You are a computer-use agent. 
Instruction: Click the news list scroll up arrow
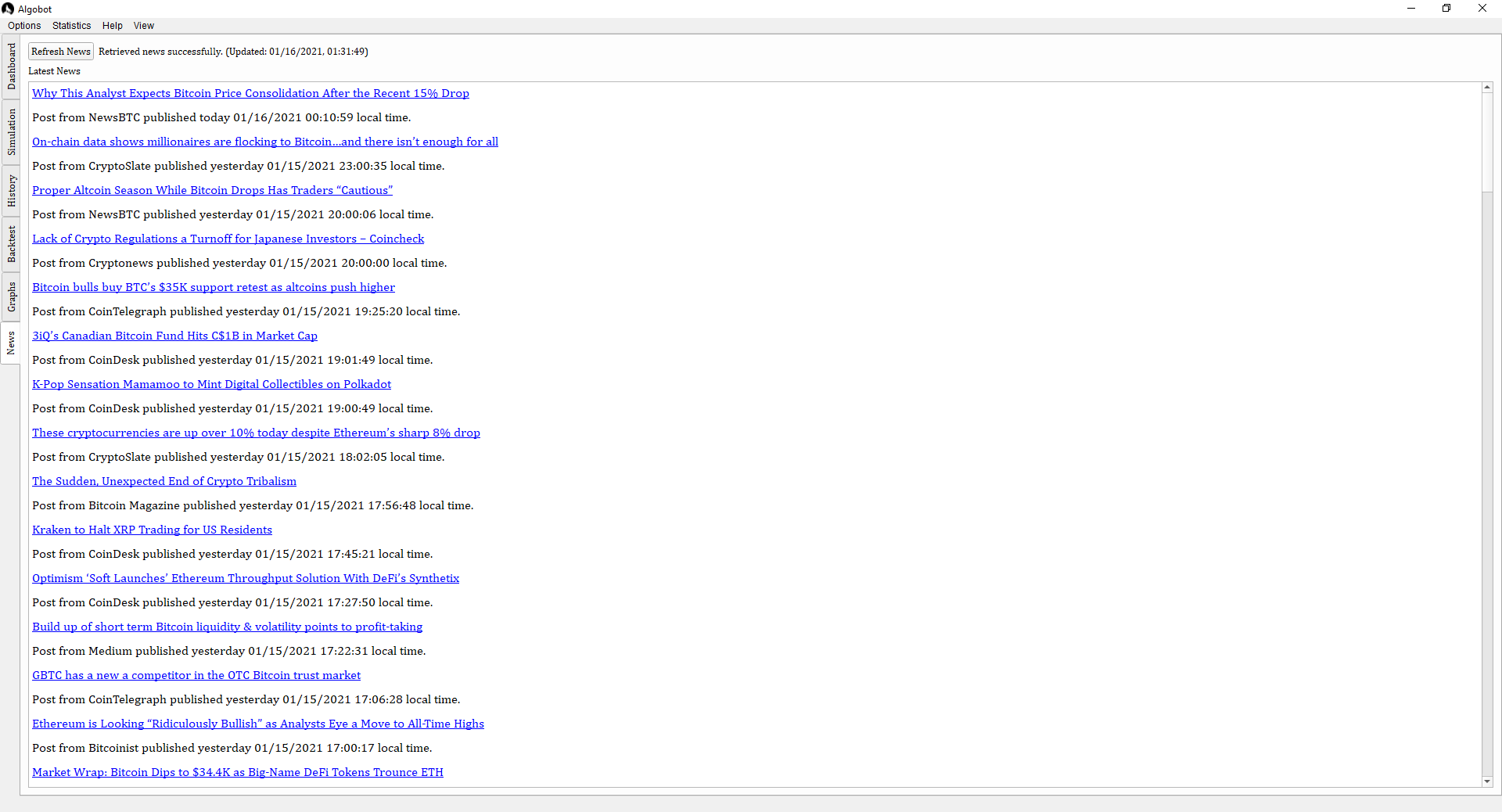tap(1487, 88)
